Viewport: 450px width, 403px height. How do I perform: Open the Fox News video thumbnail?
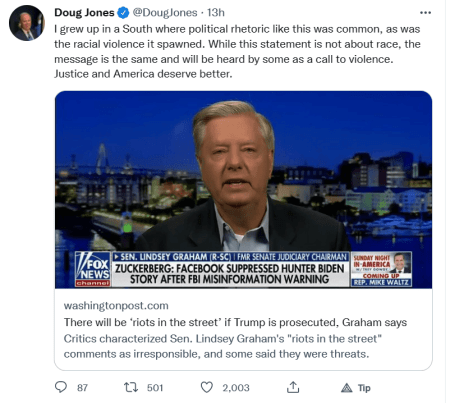(243, 190)
